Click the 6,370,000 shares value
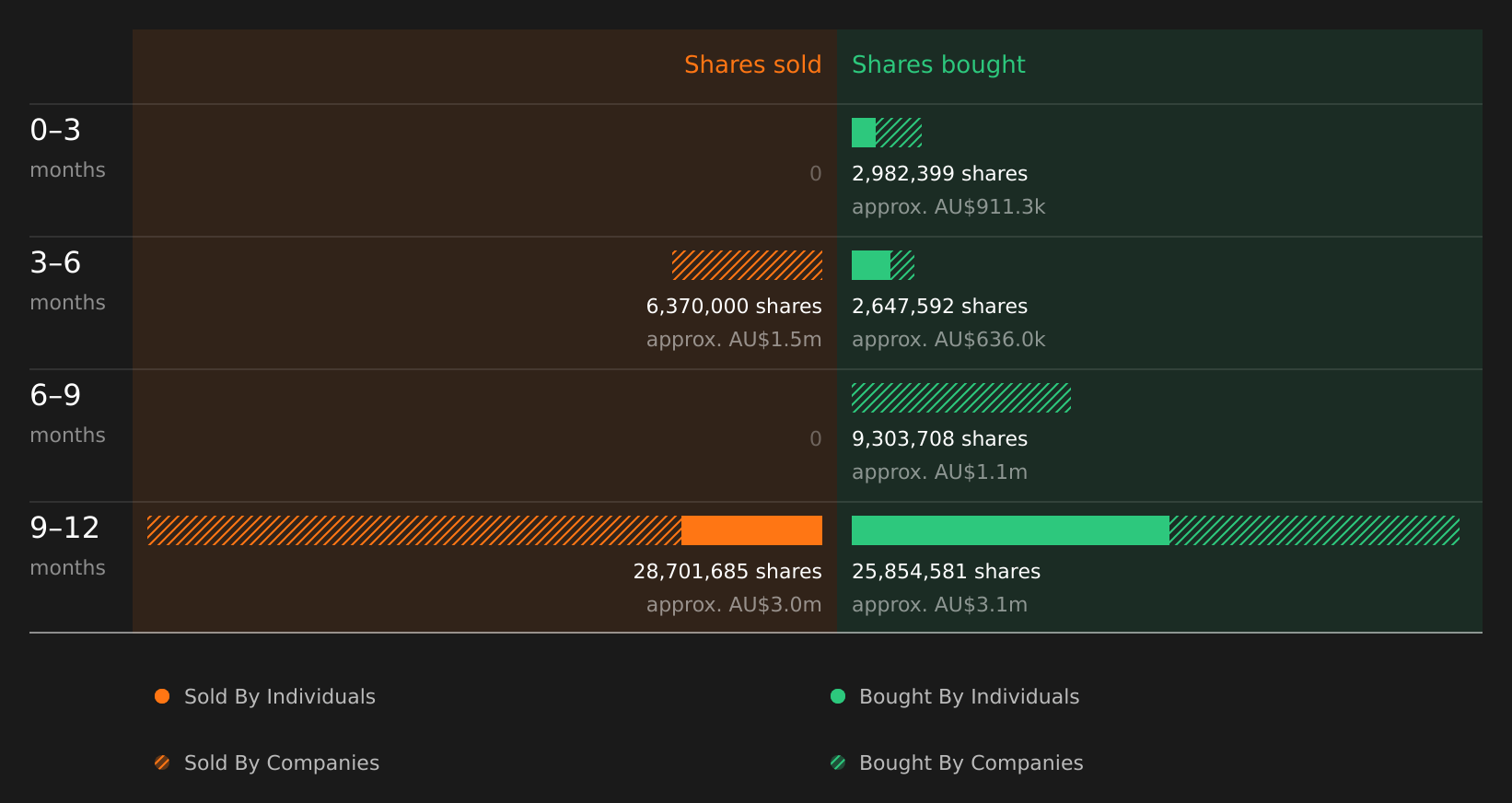Viewport: 1512px width, 803px height. pos(734,307)
